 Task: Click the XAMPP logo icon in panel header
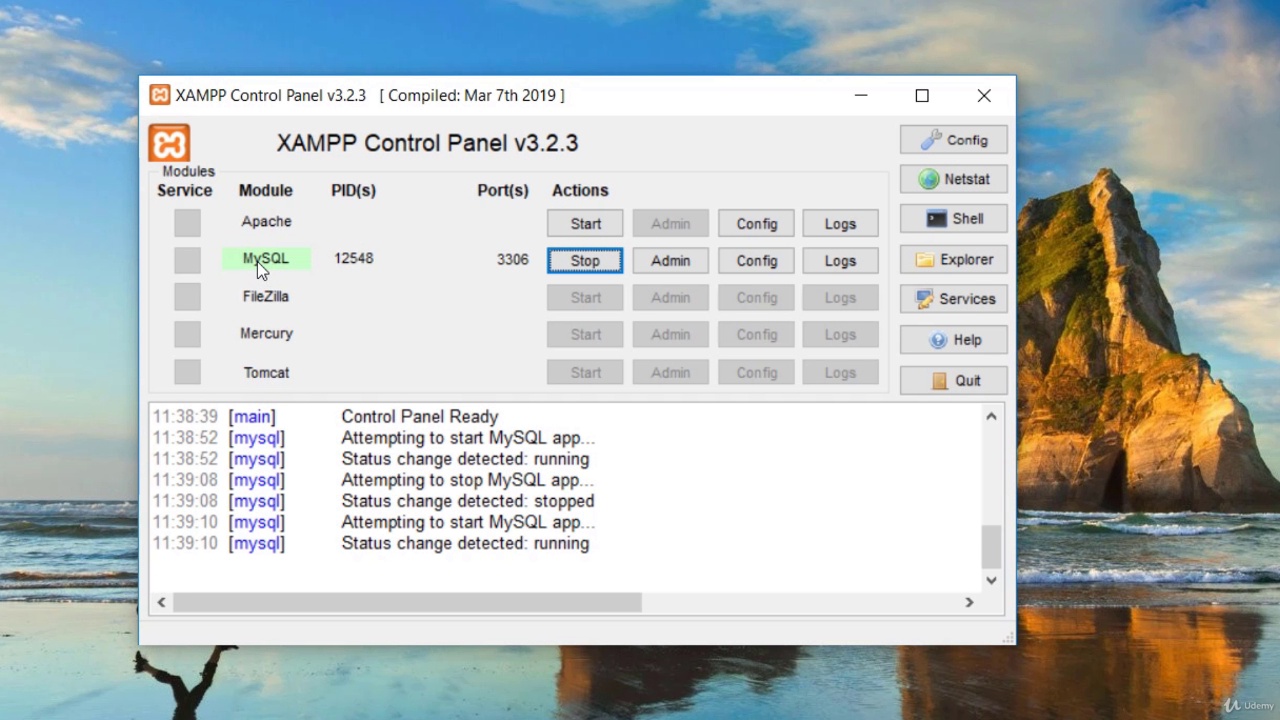169,143
